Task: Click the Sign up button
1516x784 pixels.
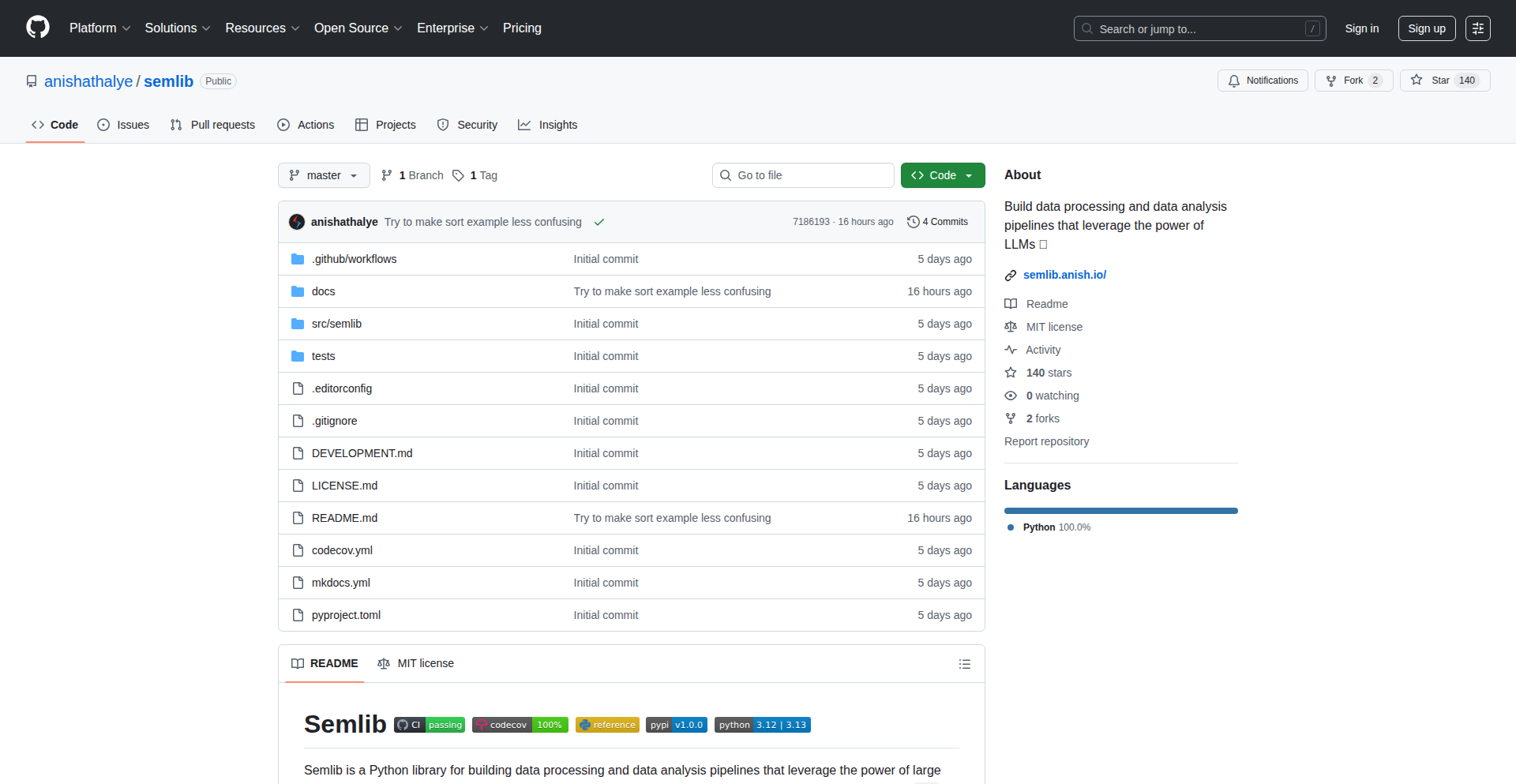Action: tap(1426, 28)
